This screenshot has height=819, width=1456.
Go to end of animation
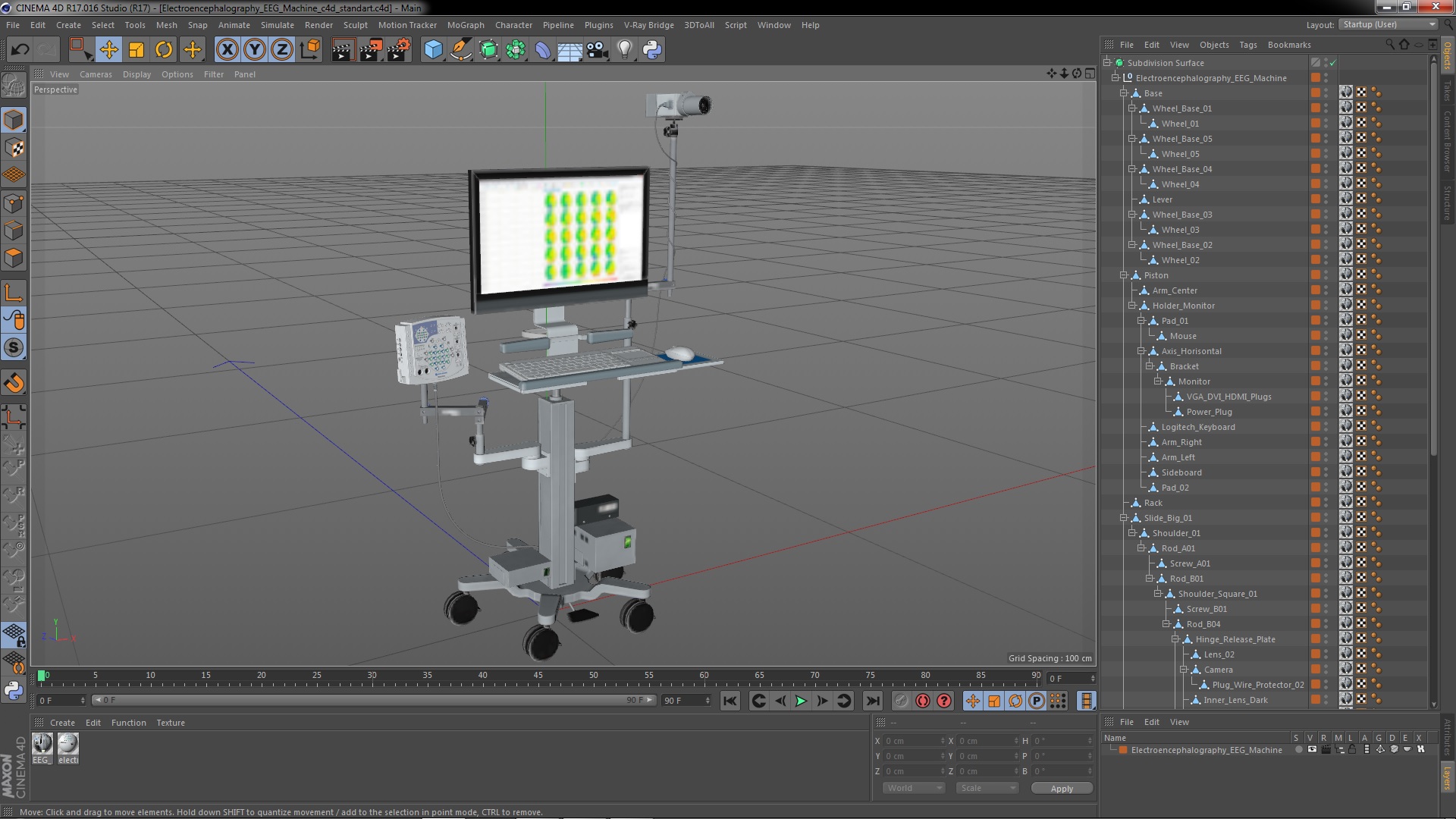tap(873, 701)
